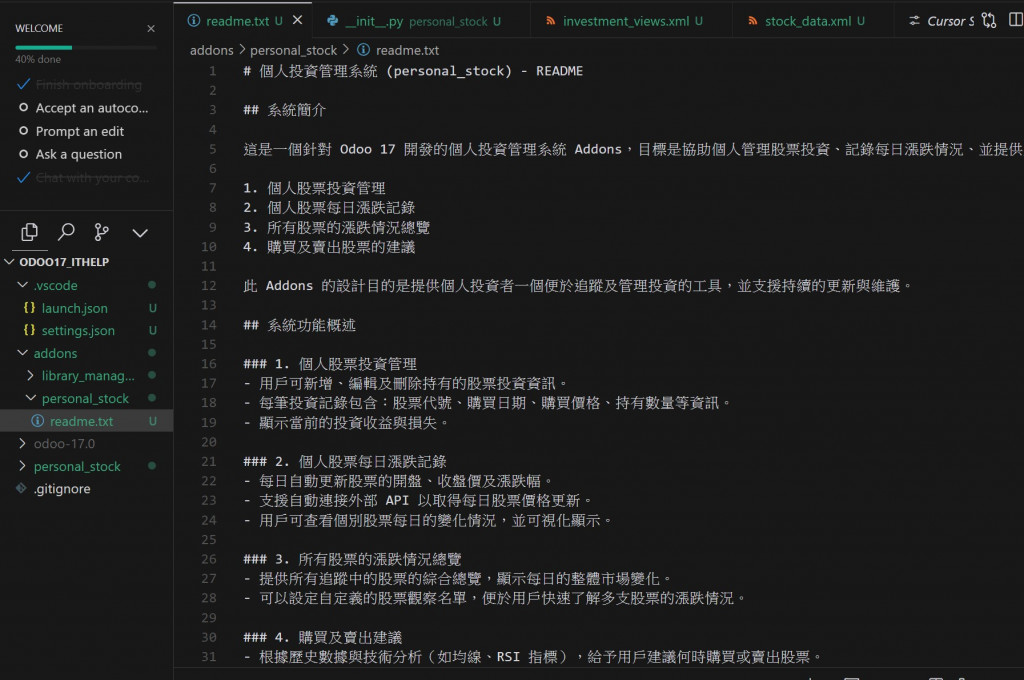Open settings.json file
This screenshot has width=1024, height=680.
click(86, 331)
